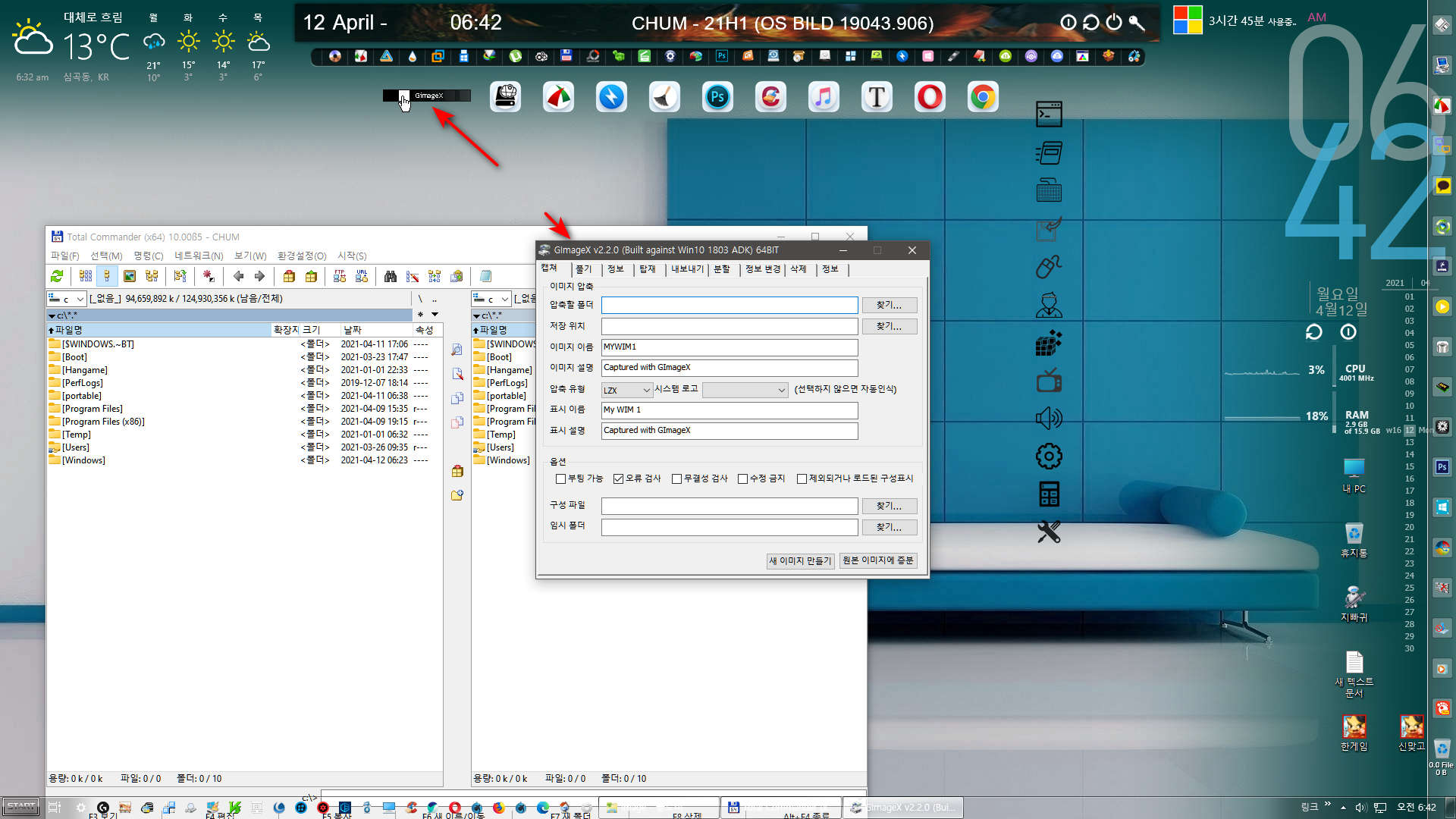Open sound speaker icon in side panel

click(x=1049, y=418)
